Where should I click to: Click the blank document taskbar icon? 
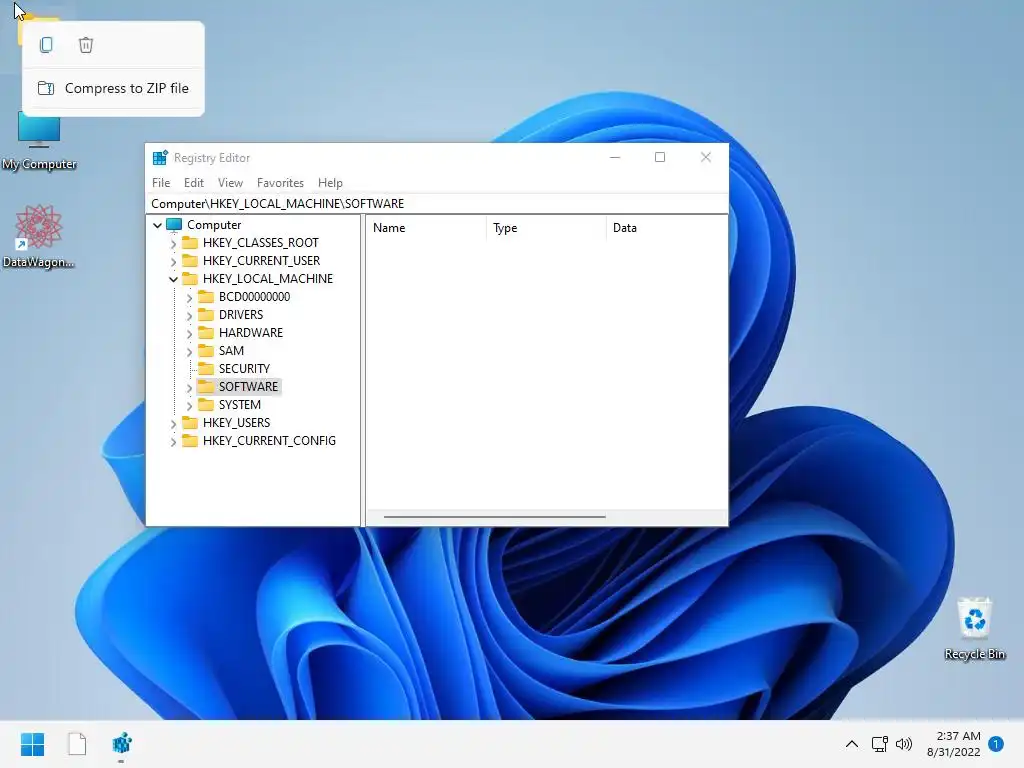(77, 744)
